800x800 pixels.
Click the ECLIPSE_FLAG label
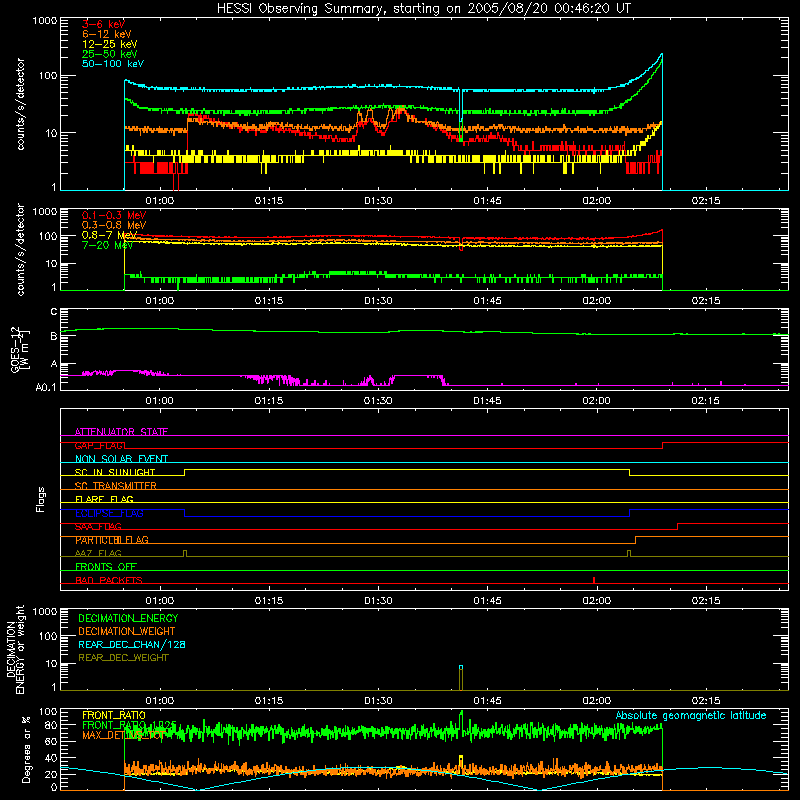[x=109, y=513]
